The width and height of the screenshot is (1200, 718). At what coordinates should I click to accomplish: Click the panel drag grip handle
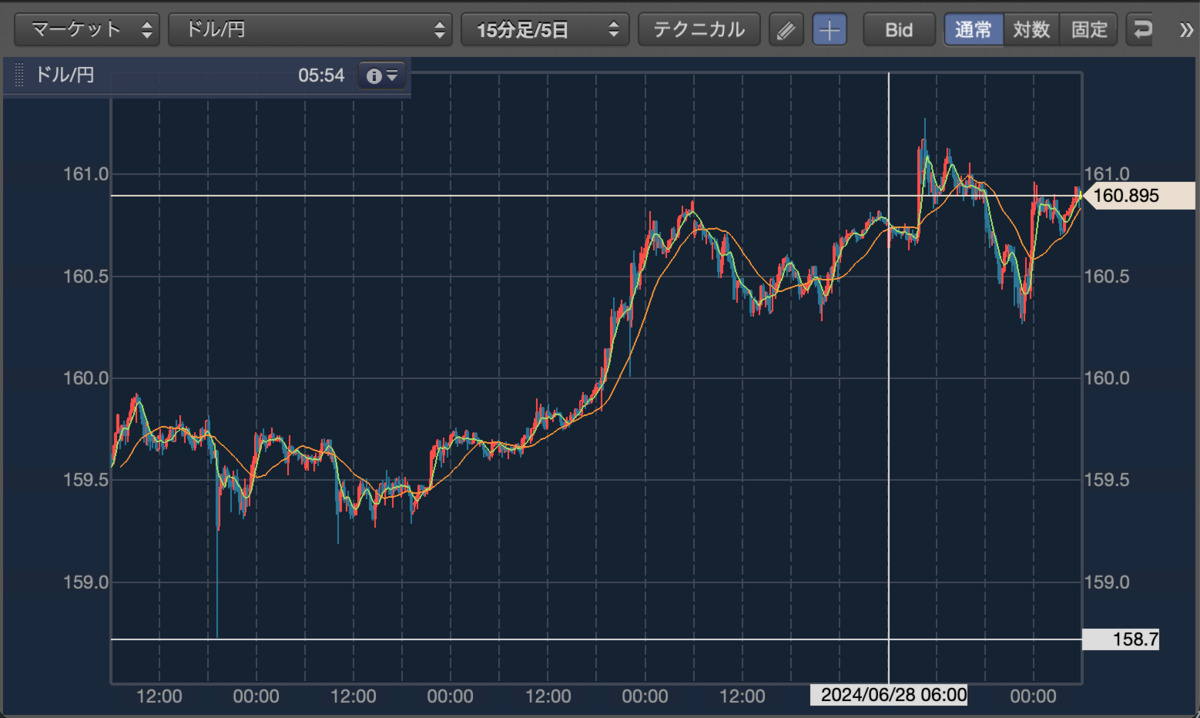(x=18, y=75)
